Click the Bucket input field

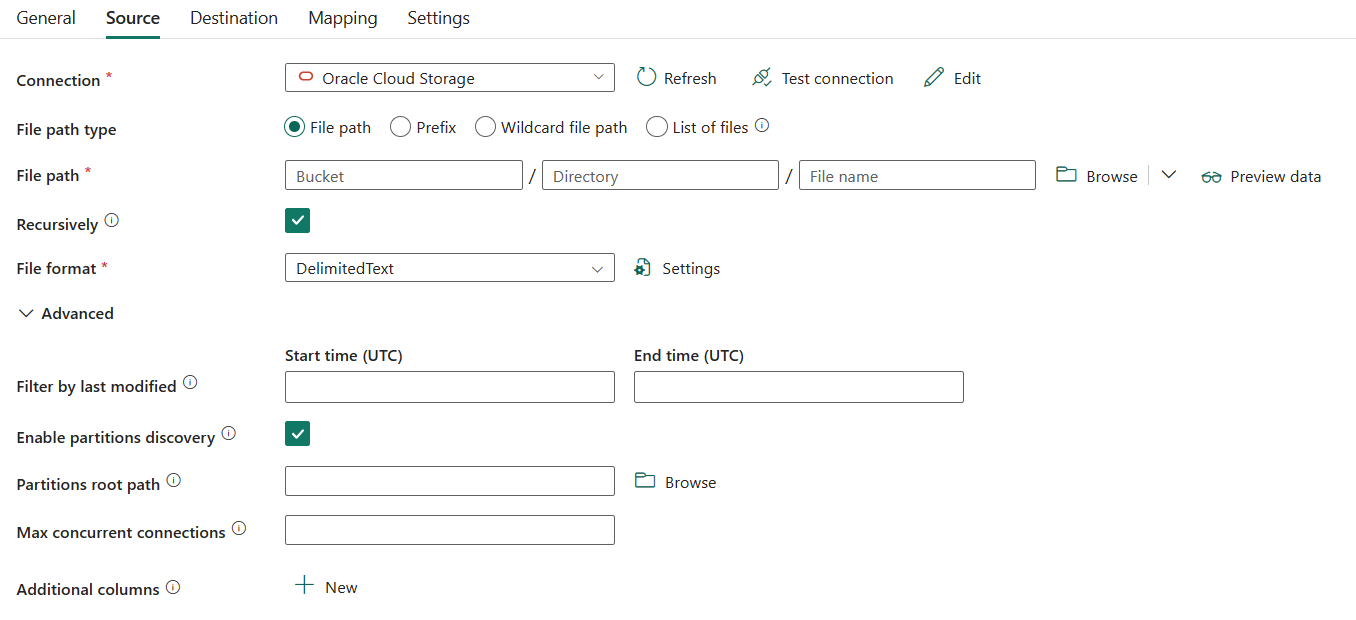tap(404, 175)
